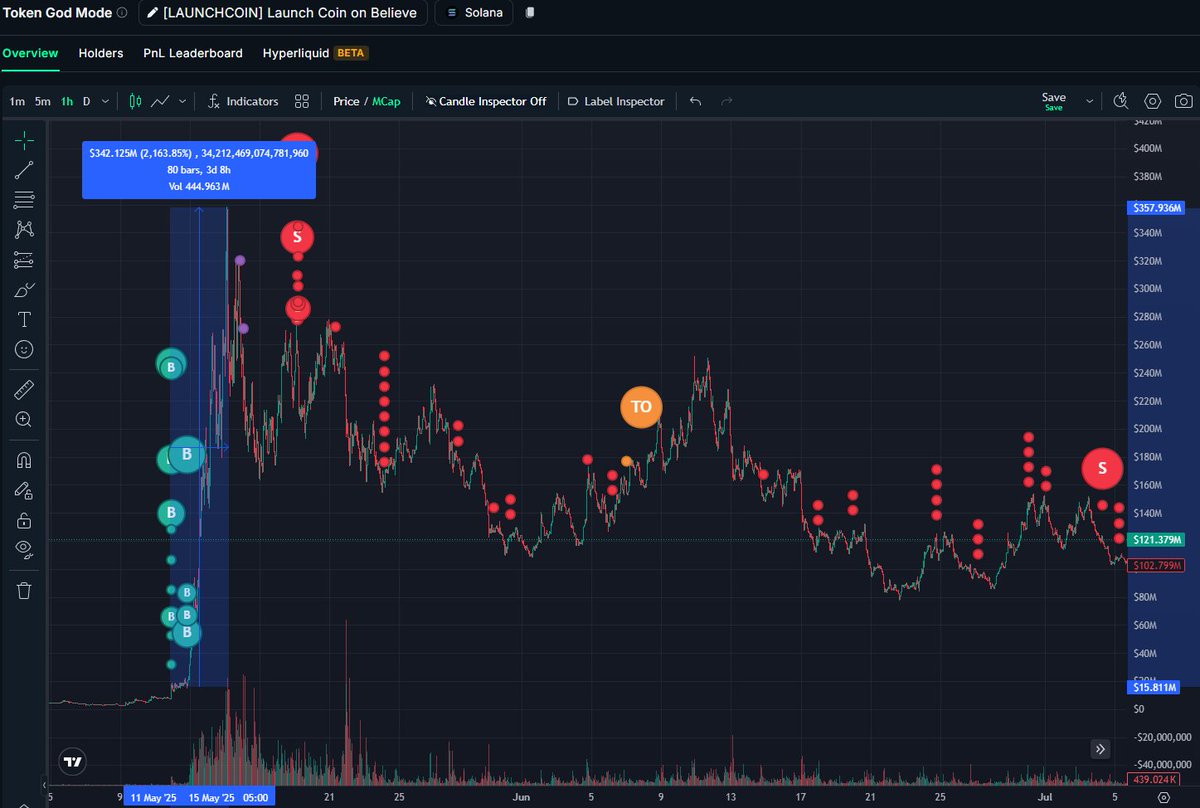The width and height of the screenshot is (1200, 808).
Task: Select the 1m timeframe
Action: (x=17, y=101)
